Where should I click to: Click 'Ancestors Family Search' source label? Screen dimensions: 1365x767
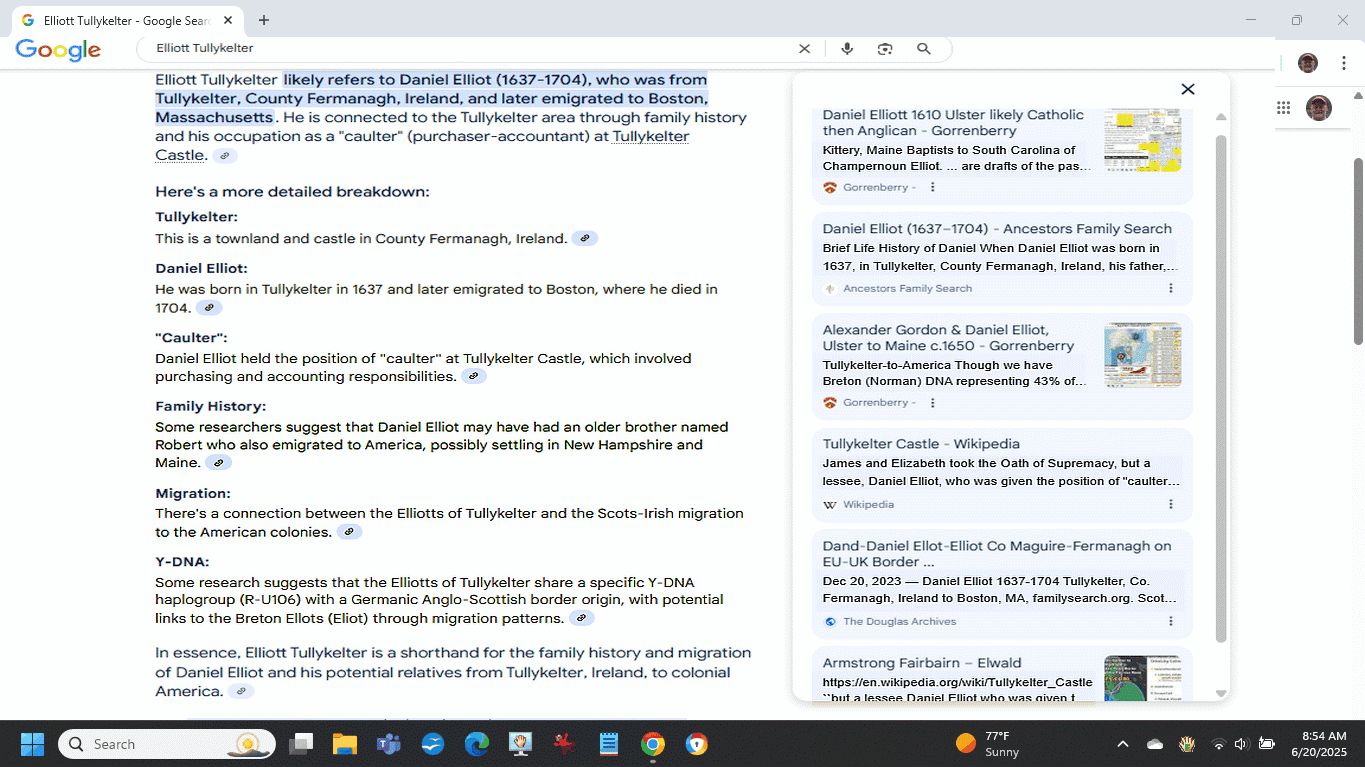click(x=908, y=288)
